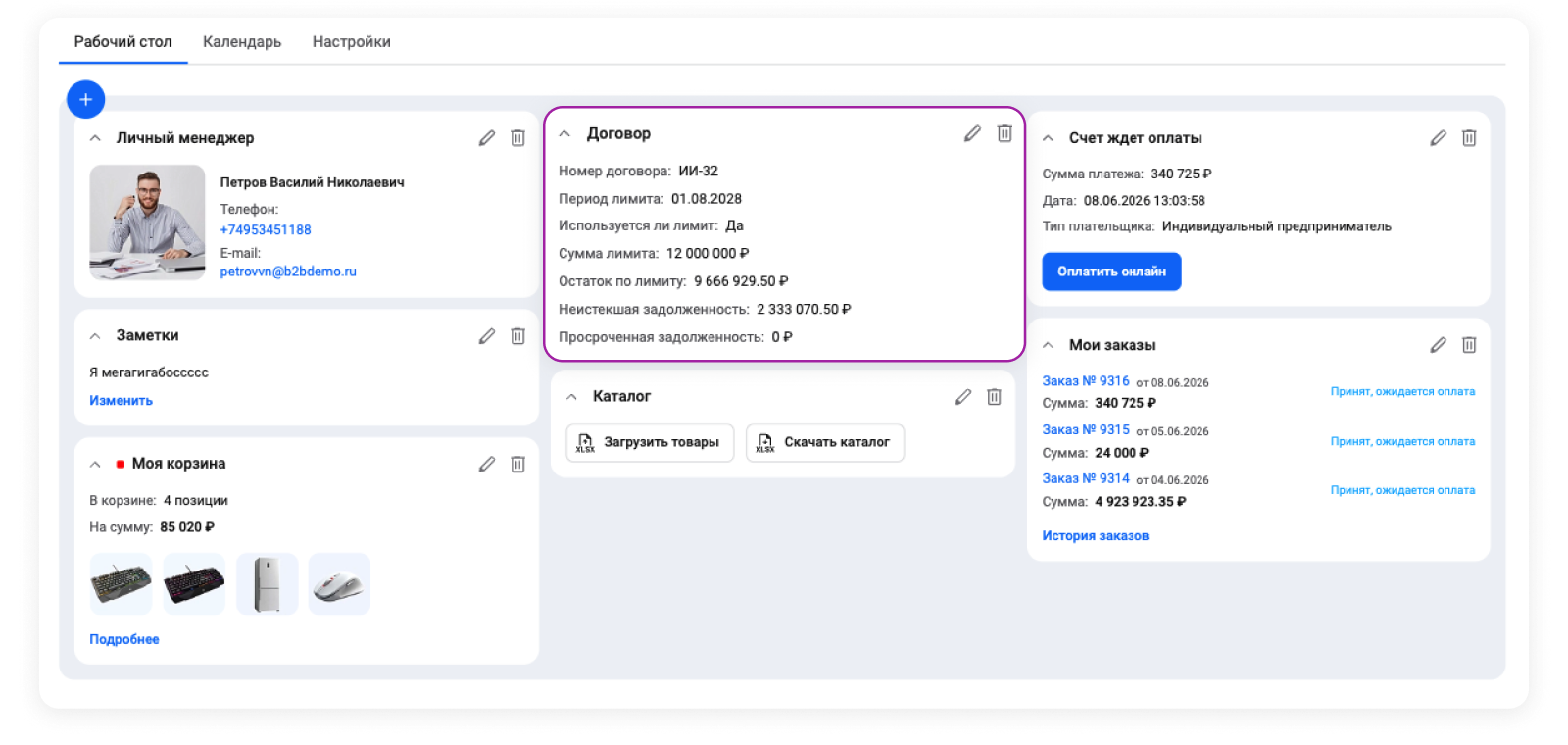This screenshot has width=1568, height=745.
Task: Click the blue plus add-widget button
Action: tap(86, 99)
